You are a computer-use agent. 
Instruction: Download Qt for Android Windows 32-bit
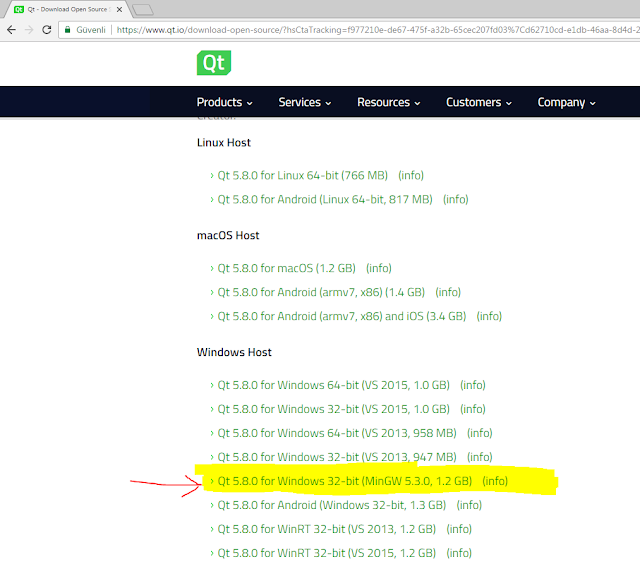click(x=332, y=505)
